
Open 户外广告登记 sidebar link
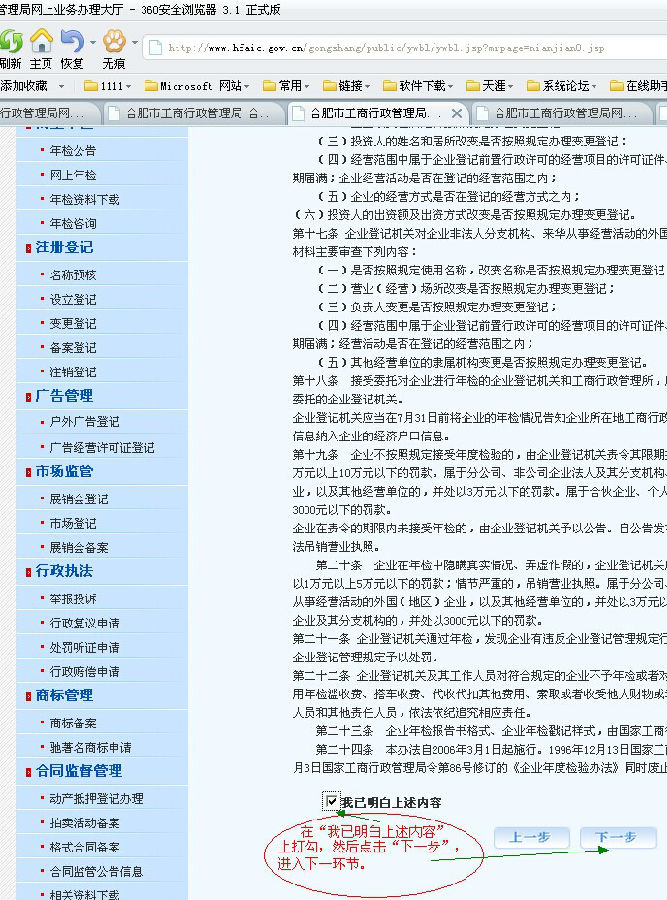84,422
